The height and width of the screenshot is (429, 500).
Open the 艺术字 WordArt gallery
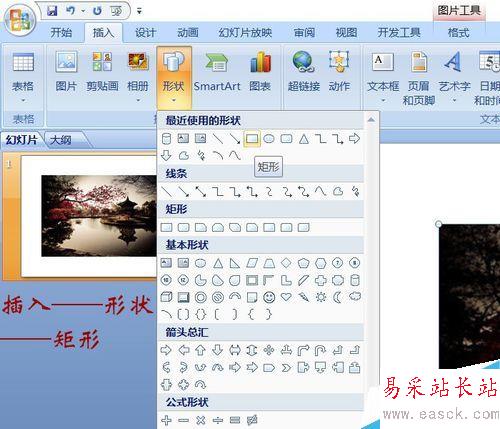454,77
